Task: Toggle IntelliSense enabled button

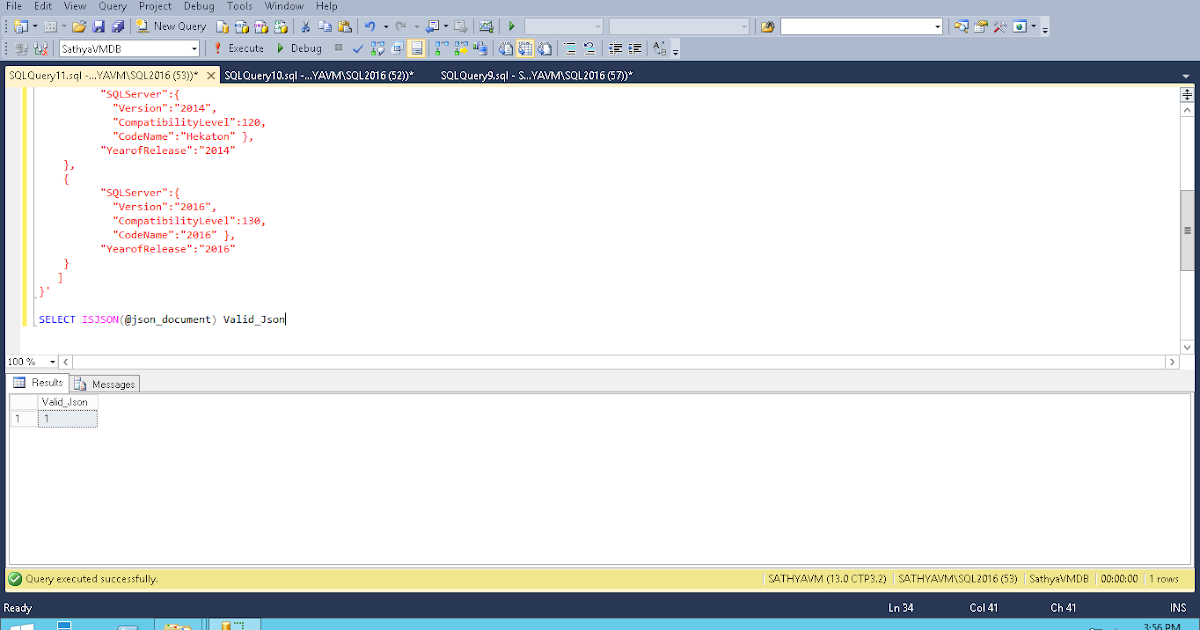Action: (x=416, y=47)
